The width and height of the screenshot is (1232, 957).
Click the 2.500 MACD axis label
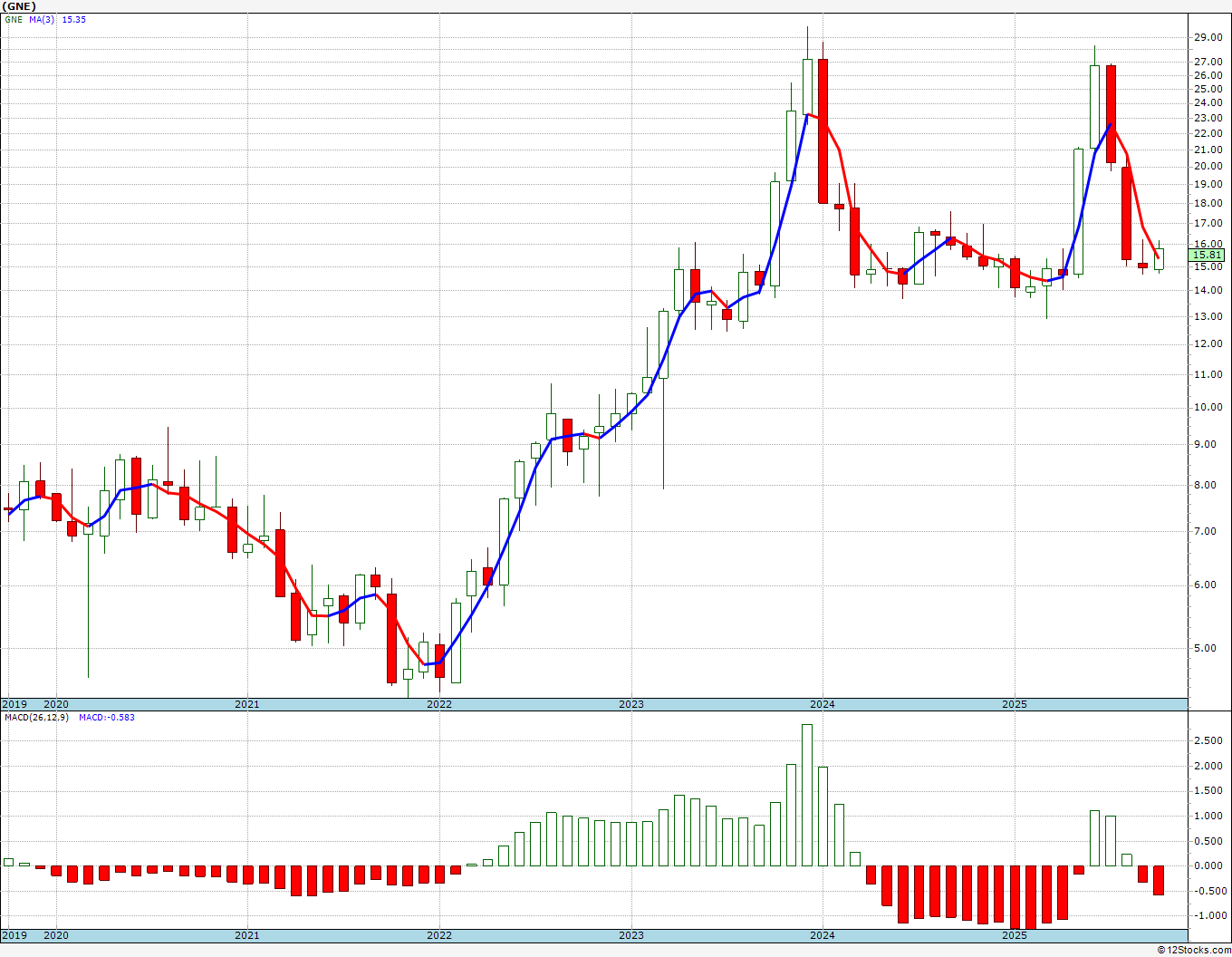click(x=1208, y=740)
